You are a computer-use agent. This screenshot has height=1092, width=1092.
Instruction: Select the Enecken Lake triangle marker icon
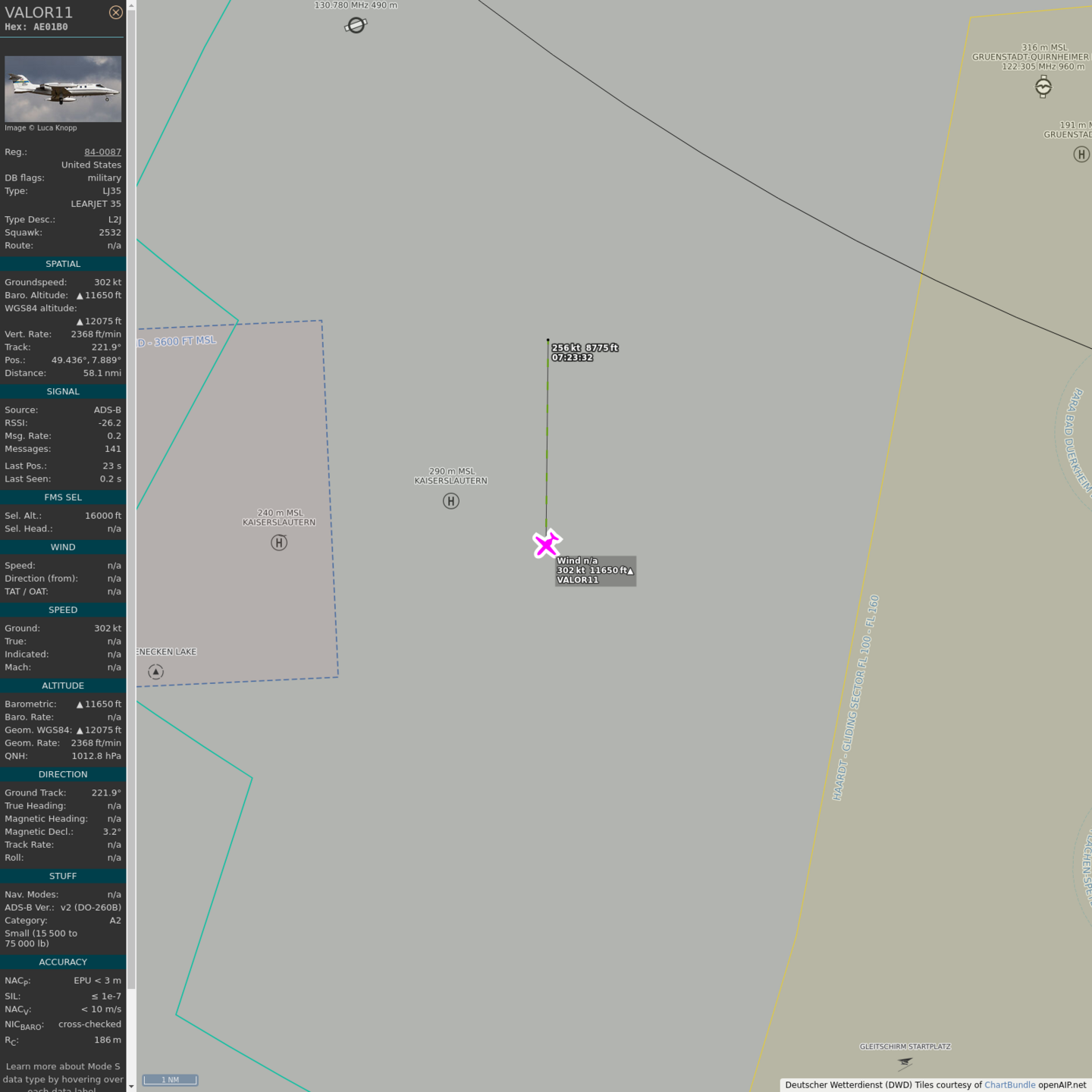pyautogui.click(x=155, y=672)
